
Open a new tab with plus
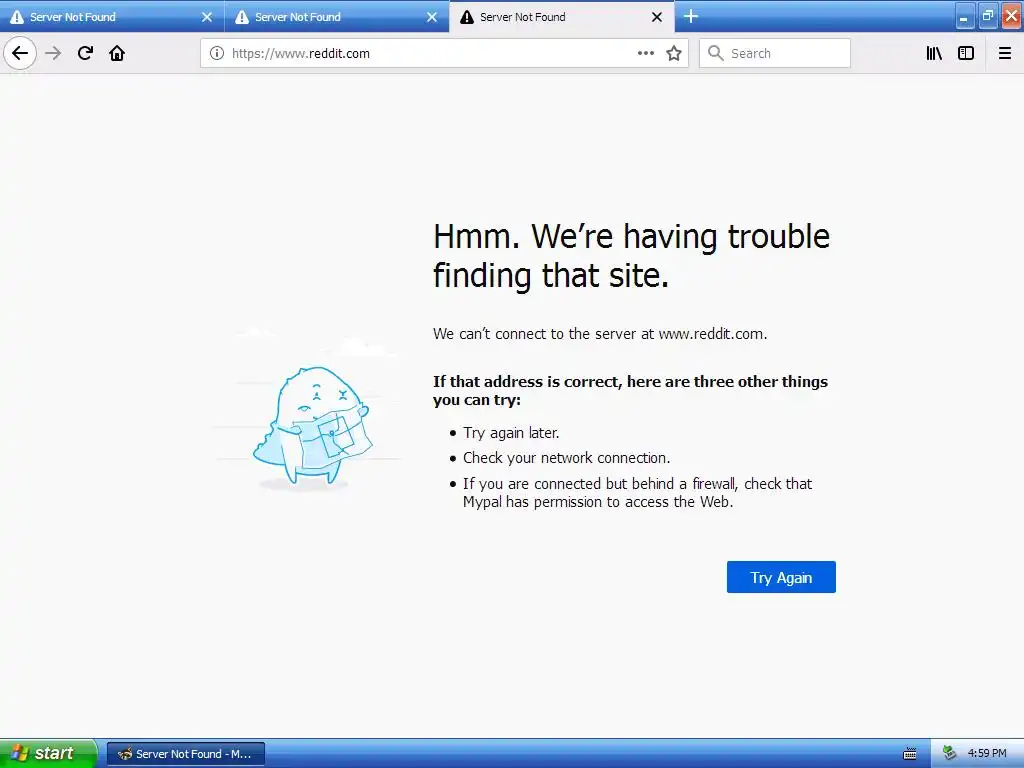(691, 16)
